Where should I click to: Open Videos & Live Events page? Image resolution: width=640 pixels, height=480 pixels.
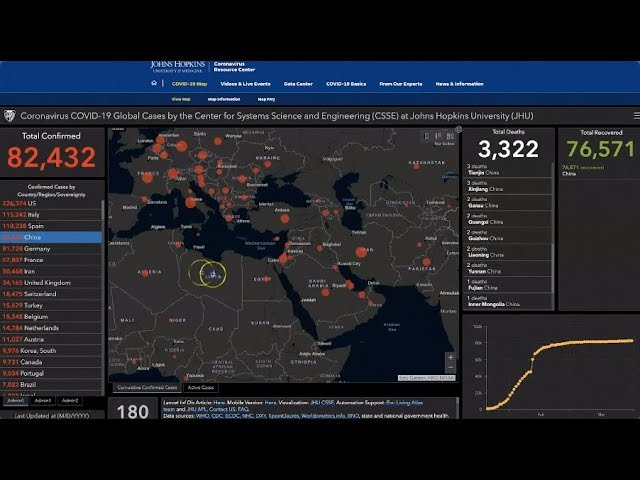(x=245, y=84)
